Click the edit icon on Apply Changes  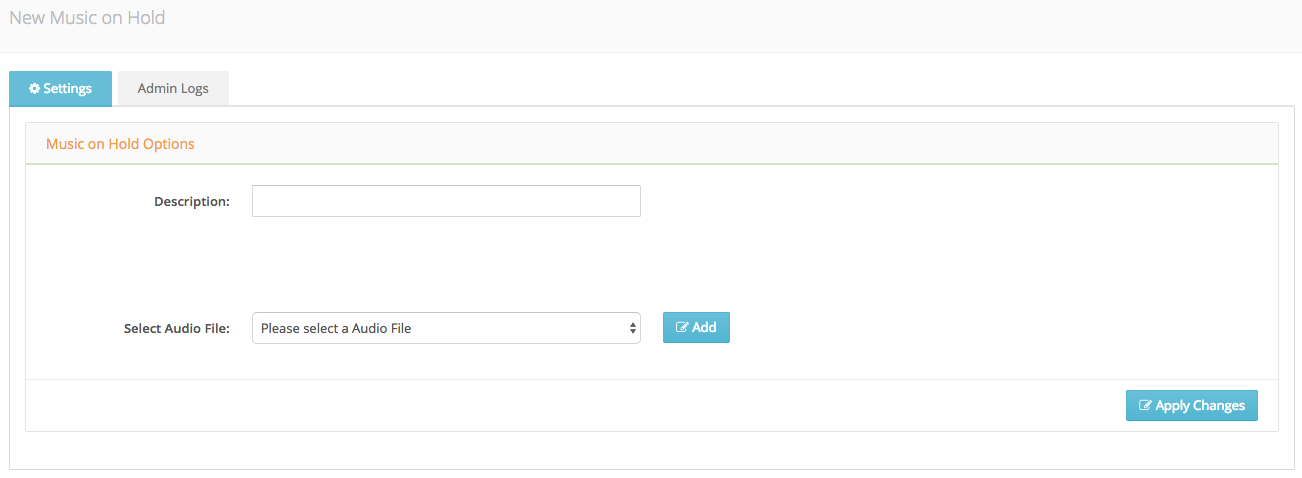click(x=1145, y=406)
